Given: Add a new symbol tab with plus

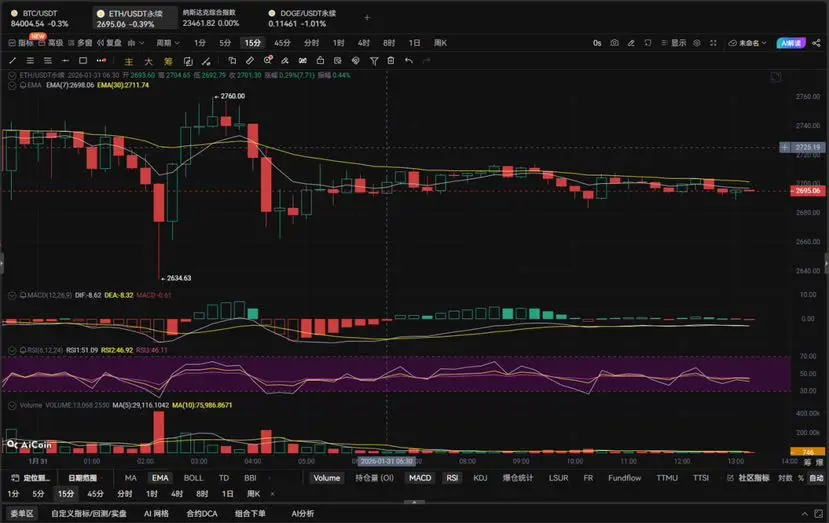Looking at the screenshot, I should pos(367,17).
